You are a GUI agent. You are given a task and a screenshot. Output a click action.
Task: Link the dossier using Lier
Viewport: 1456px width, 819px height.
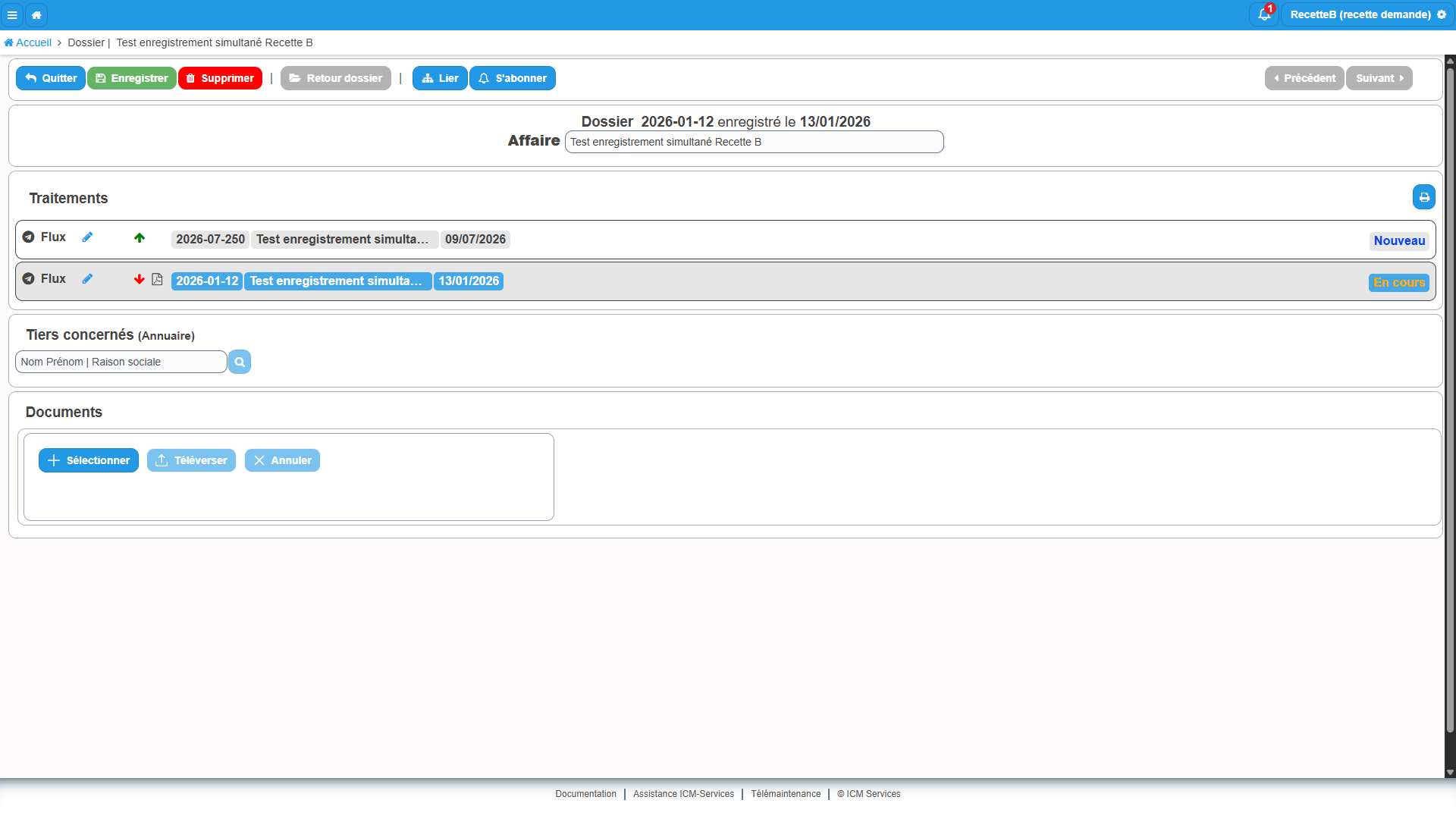pyautogui.click(x=440, y=78)
